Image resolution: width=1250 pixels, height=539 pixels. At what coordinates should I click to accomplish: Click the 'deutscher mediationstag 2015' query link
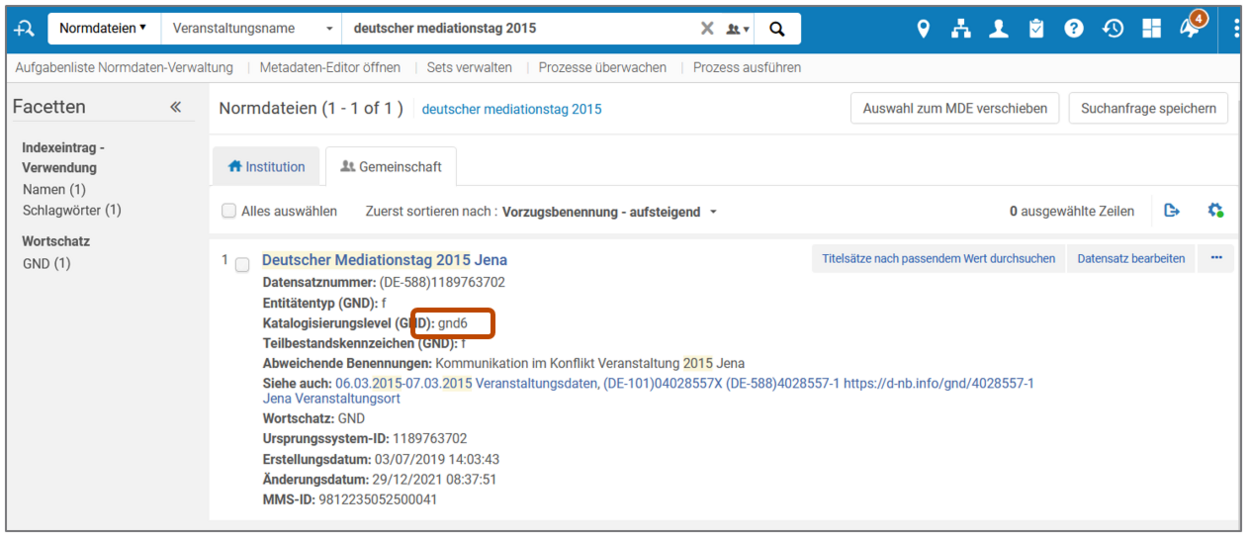tap(512, 109)
